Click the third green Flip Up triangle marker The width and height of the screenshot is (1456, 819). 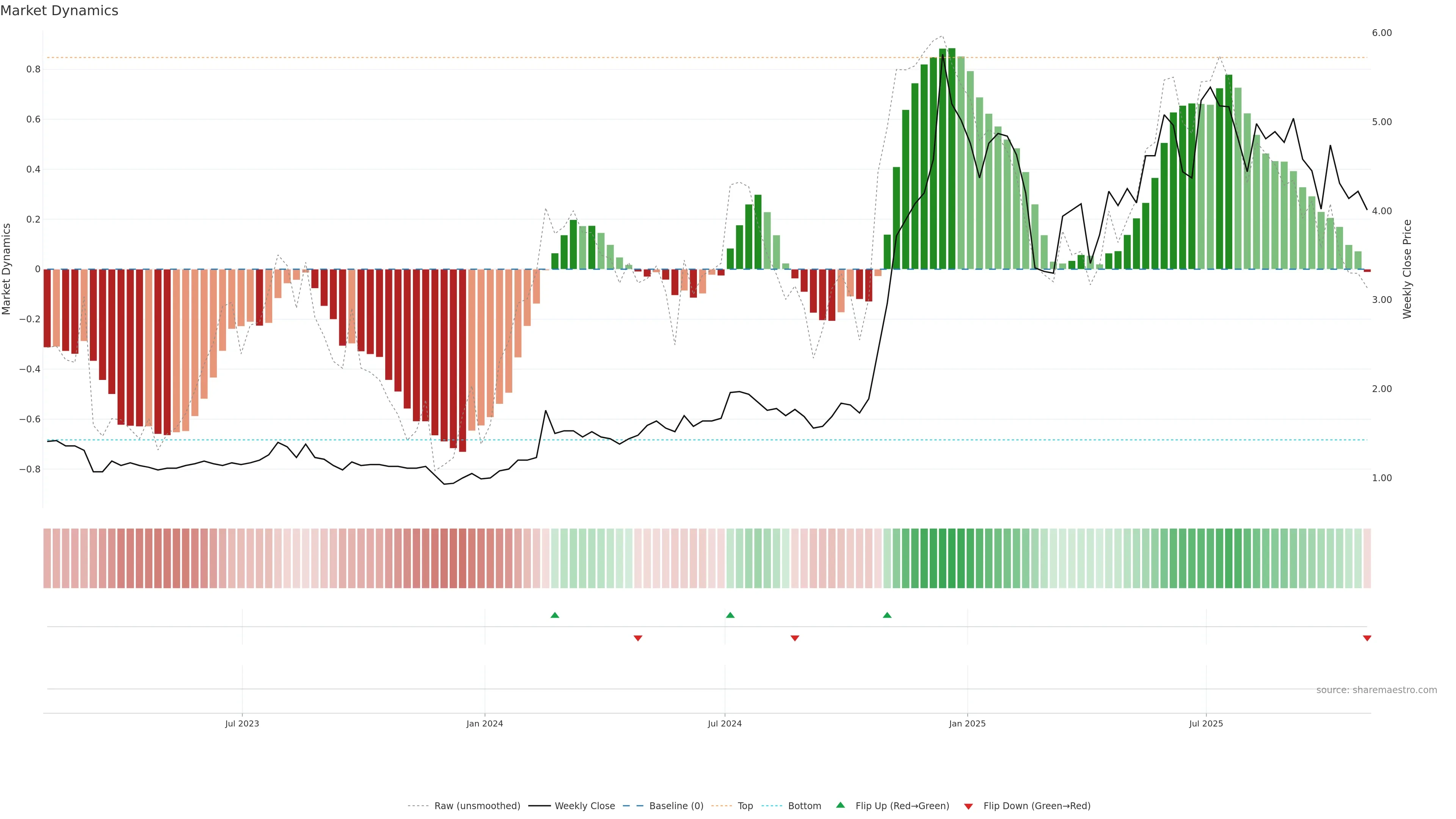point(887,615)
